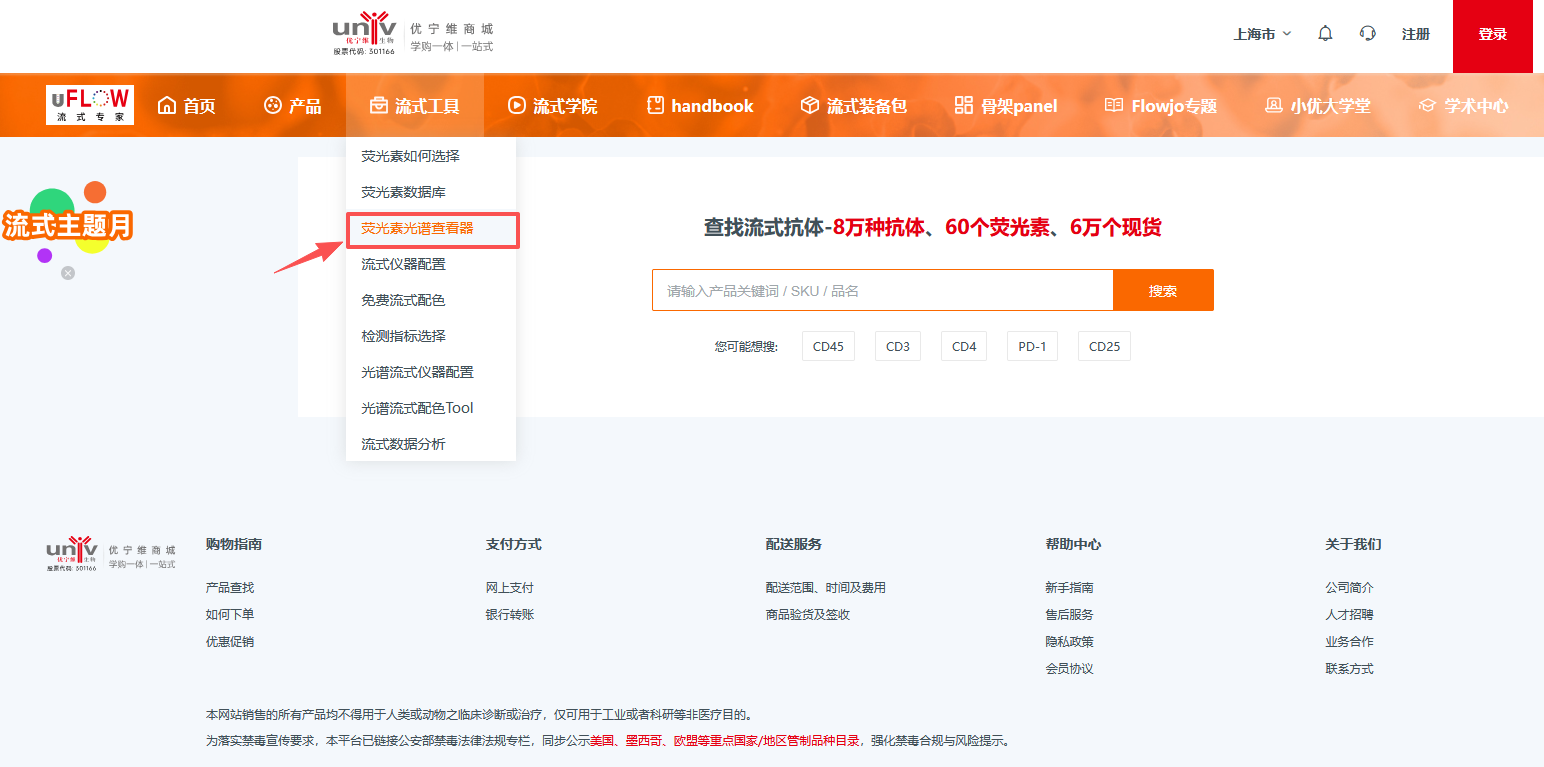Click the CD4 suggested search tag
1544x767 pixels.
[x=964, y=347]
